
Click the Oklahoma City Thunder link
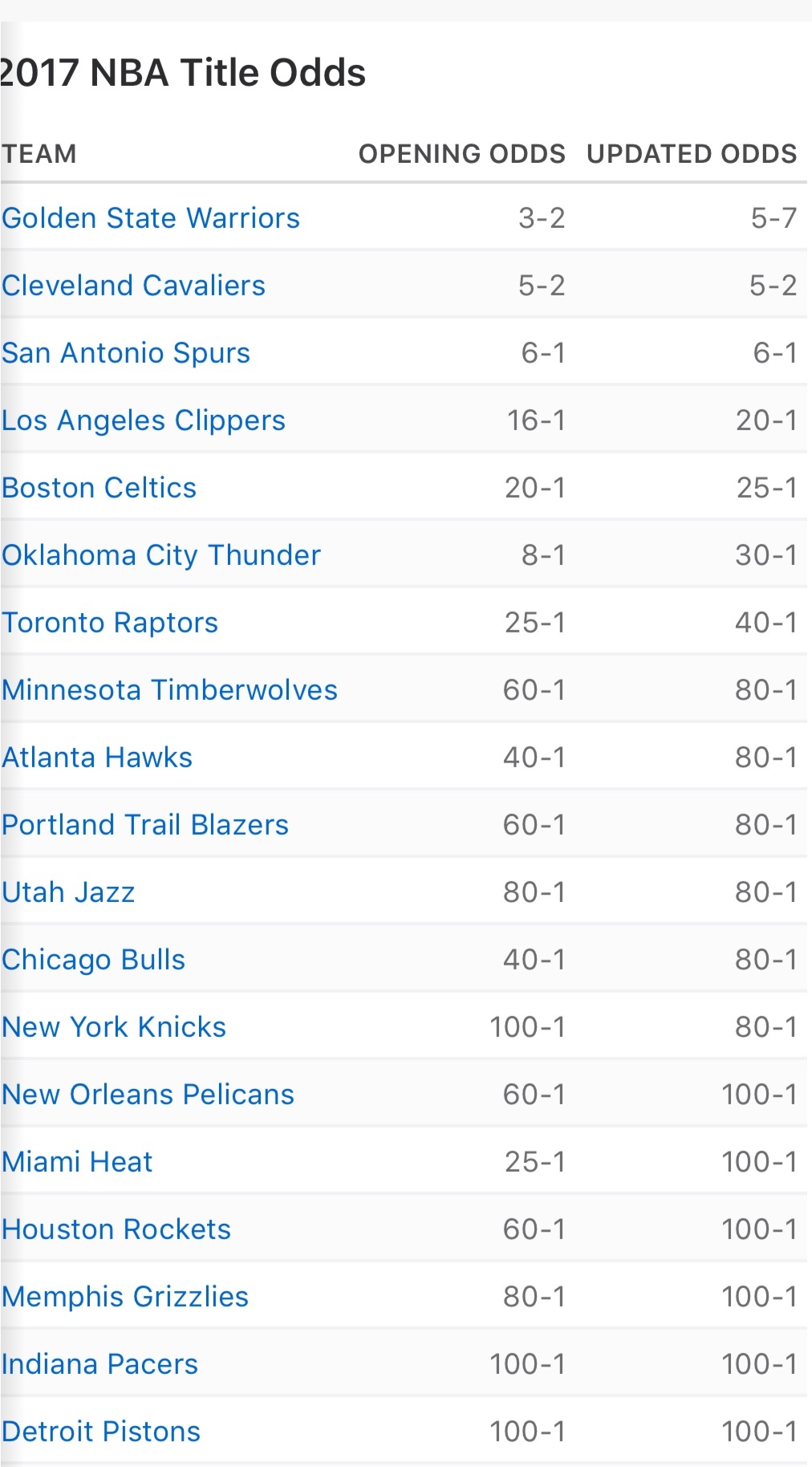coord(161,555)
